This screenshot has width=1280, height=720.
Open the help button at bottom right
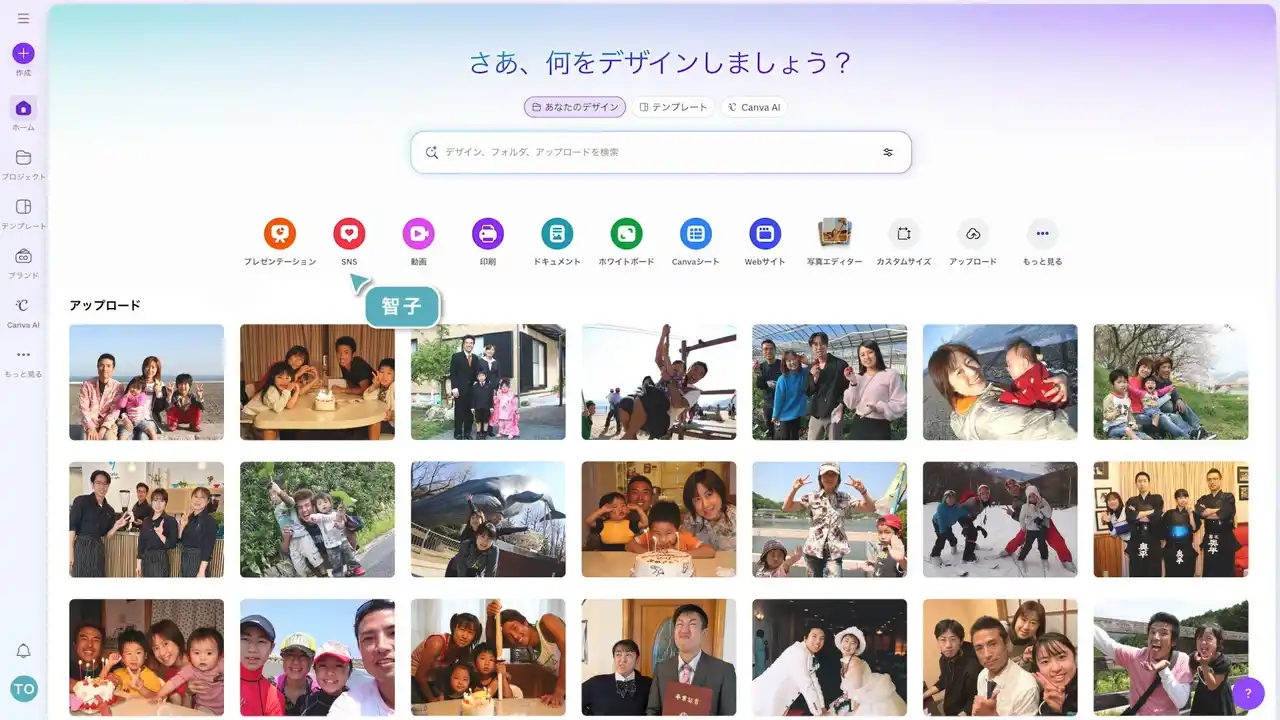point(1247,692)
